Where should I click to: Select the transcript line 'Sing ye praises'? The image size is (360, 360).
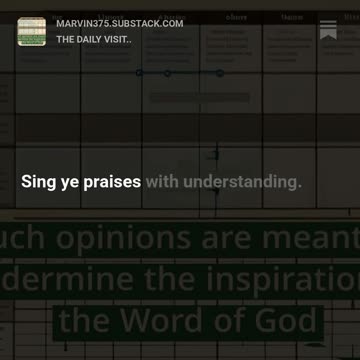click(81, 182)
